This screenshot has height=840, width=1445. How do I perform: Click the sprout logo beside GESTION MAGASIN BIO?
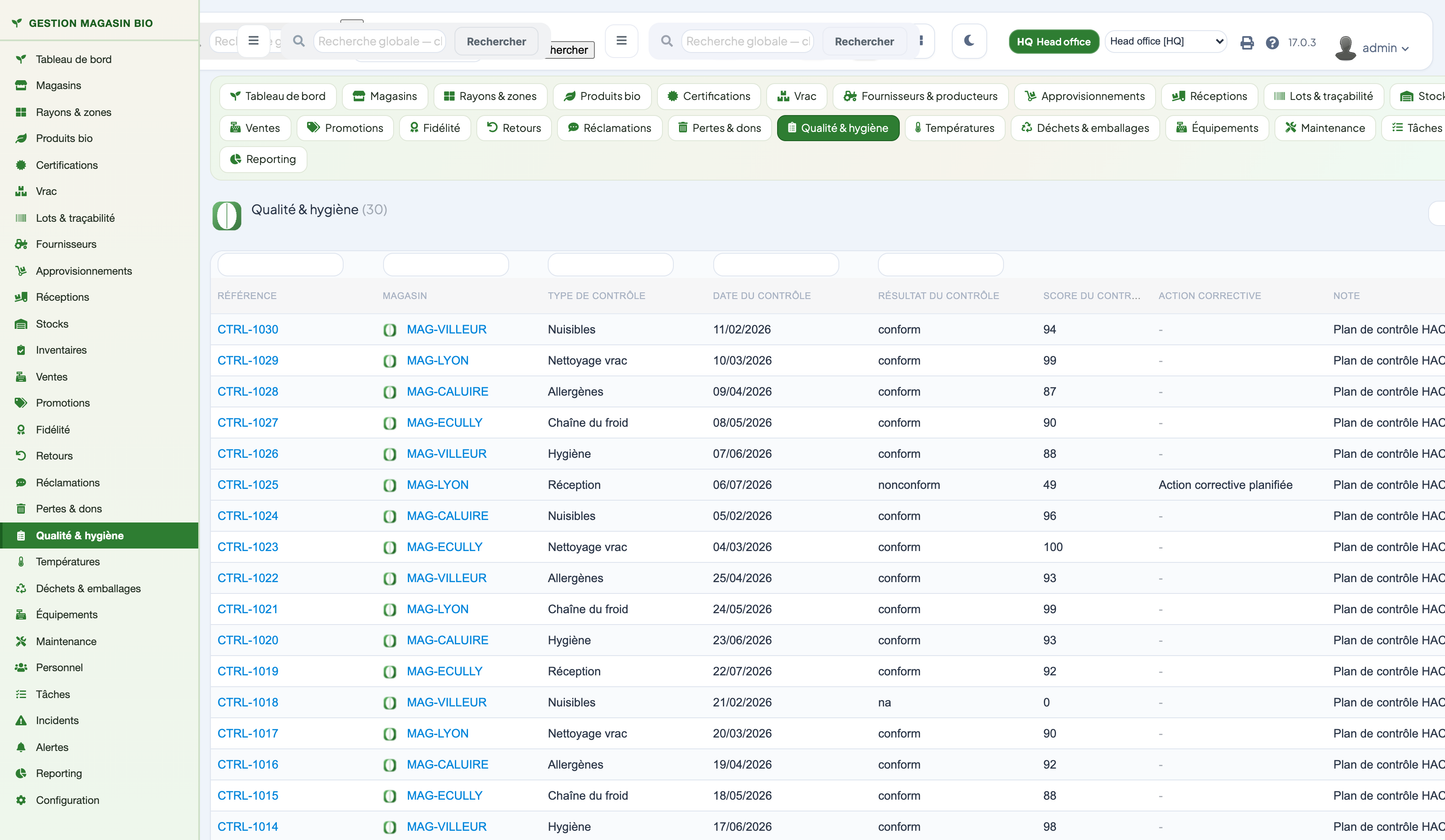17,22
